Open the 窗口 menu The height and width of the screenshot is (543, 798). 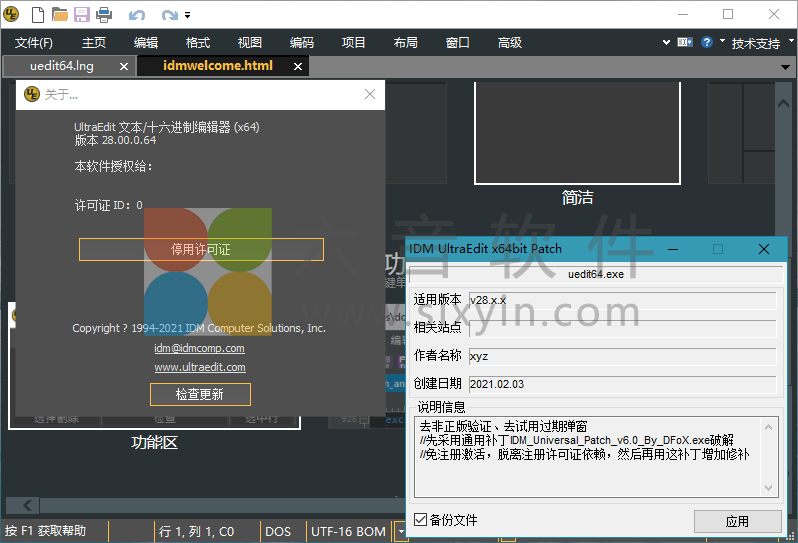tap(458, 43)
